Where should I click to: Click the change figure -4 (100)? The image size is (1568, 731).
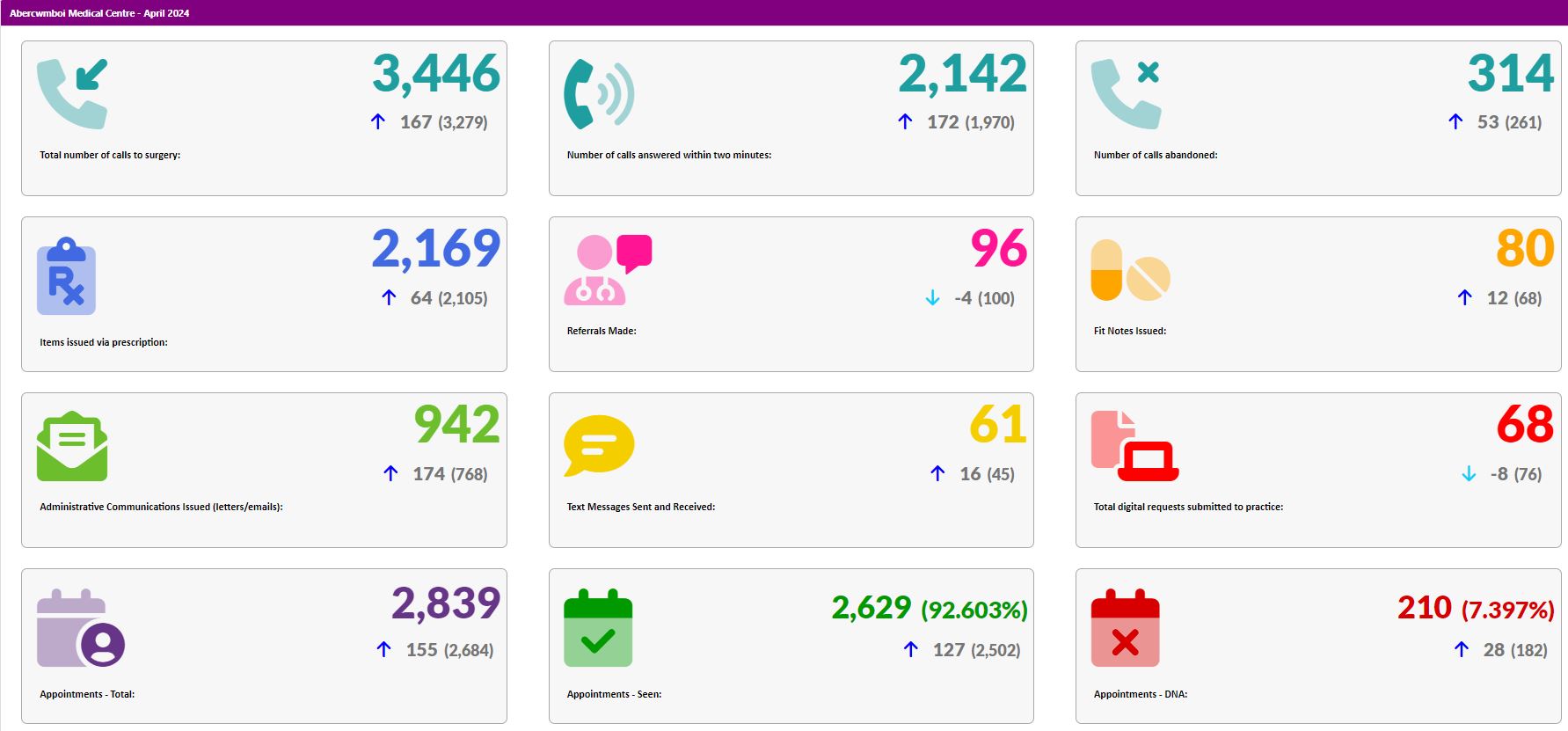[984, 298]
